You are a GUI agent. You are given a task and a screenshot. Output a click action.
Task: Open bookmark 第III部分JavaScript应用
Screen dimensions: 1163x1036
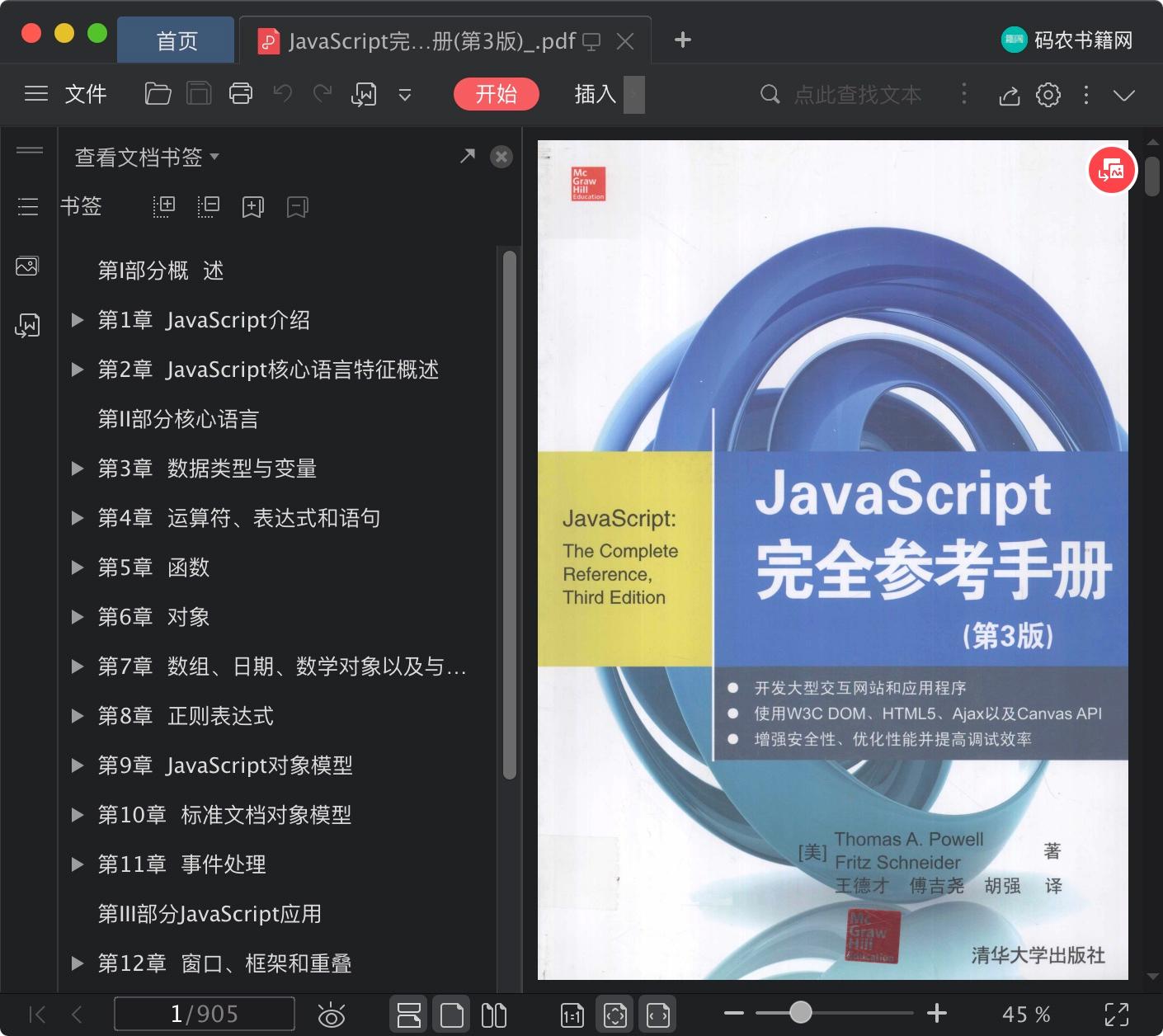(x=210, y=914)
